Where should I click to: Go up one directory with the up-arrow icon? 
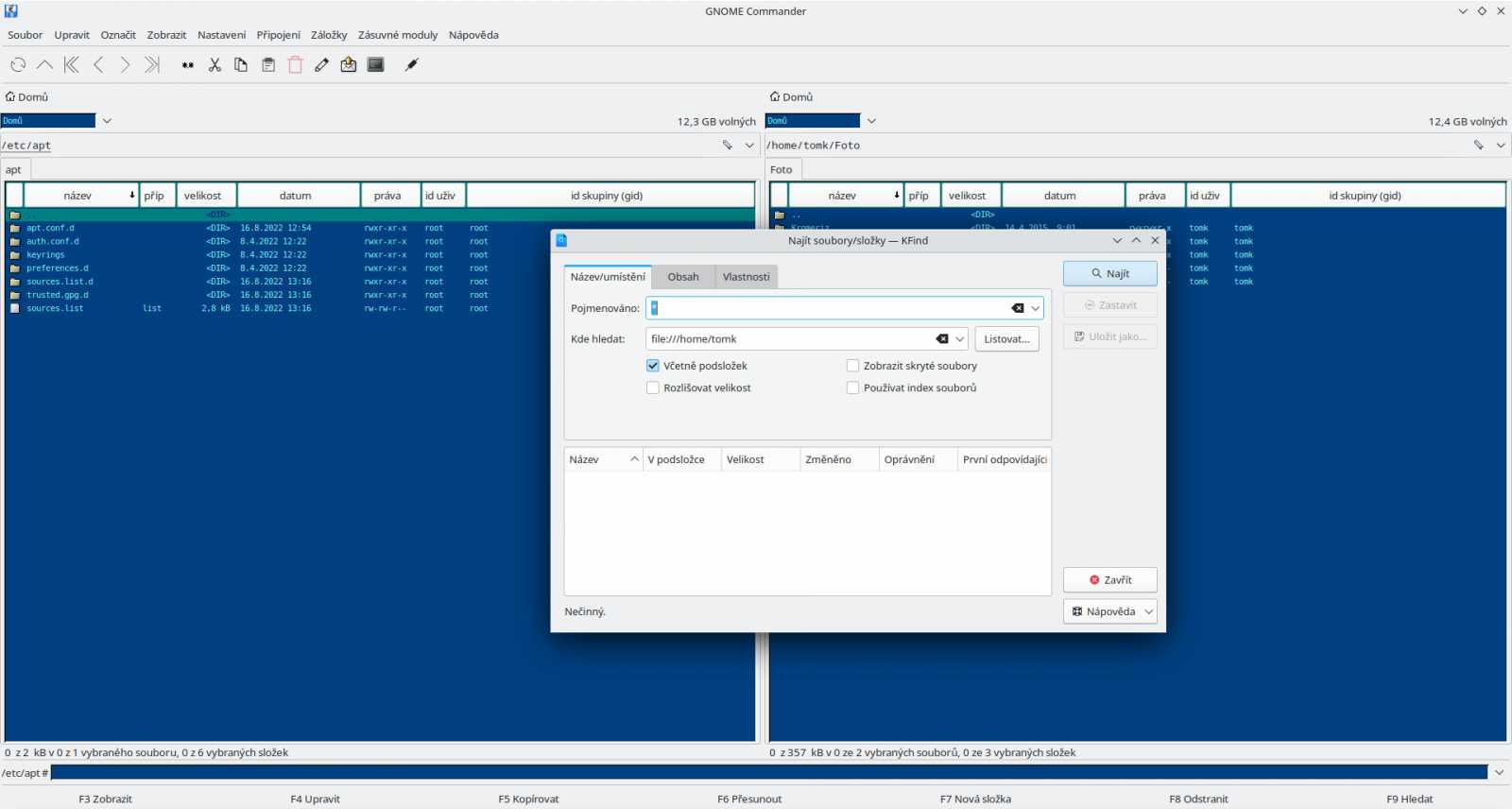click(44, 65)
